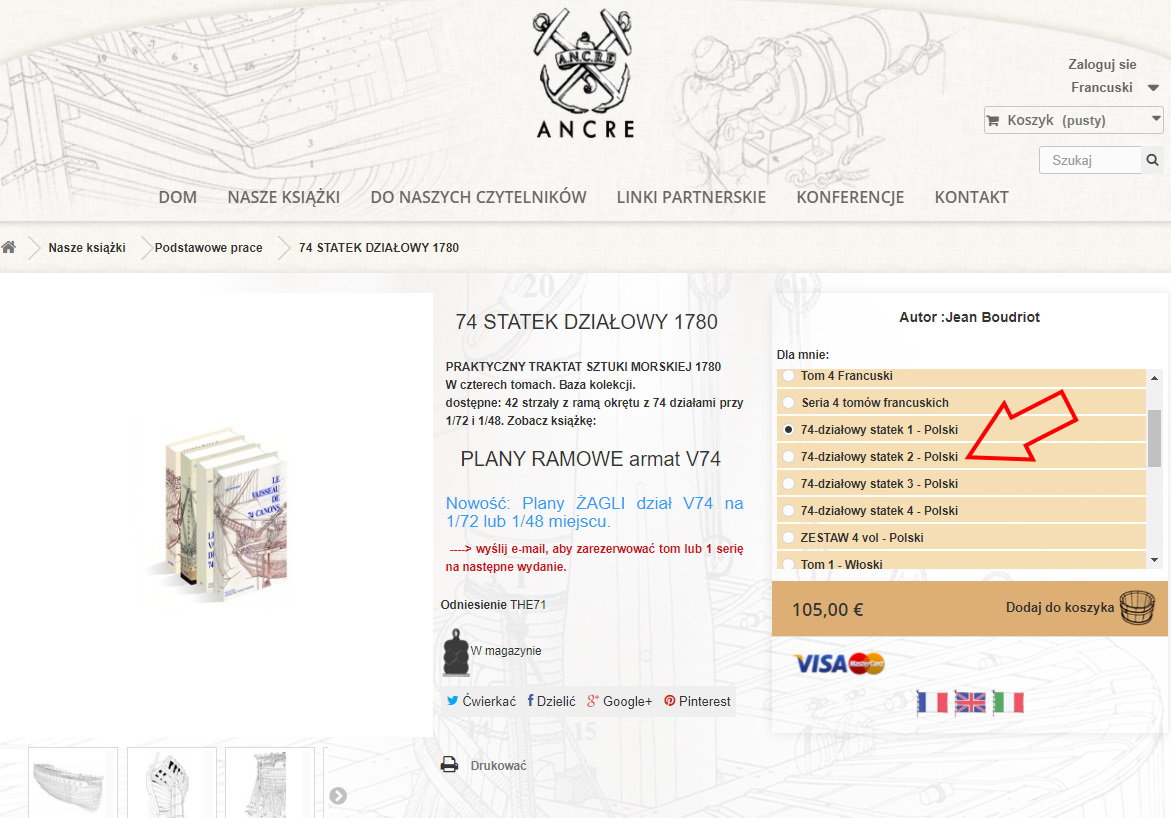Click the search magnifier icon
The height and width of the screenshot is (818, 1171).
coord(1152,160)
